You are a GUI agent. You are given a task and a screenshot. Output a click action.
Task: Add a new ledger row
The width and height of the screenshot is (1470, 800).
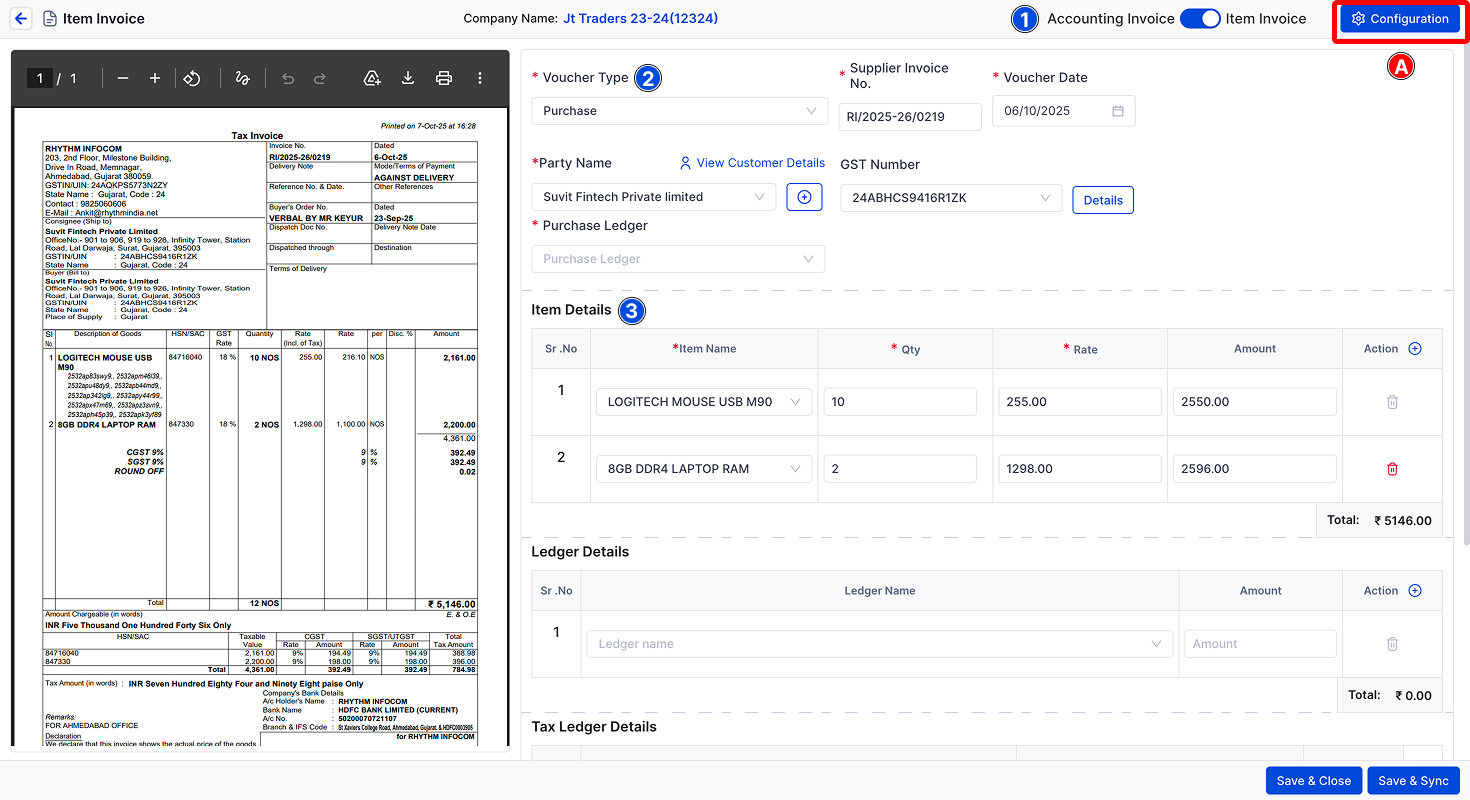click(x=1415, y=591)
